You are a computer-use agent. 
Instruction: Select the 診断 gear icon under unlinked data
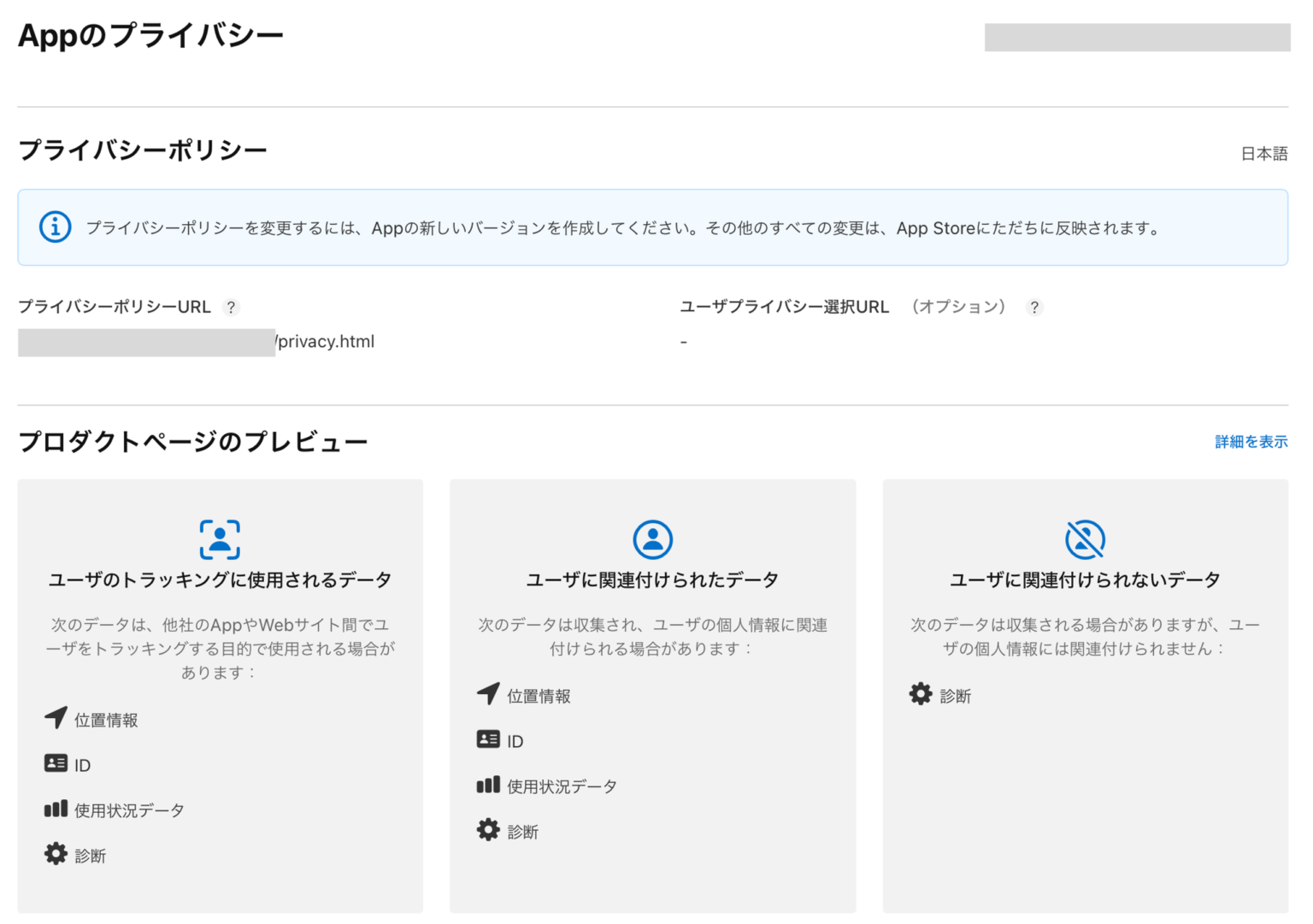tap(920, 694)
